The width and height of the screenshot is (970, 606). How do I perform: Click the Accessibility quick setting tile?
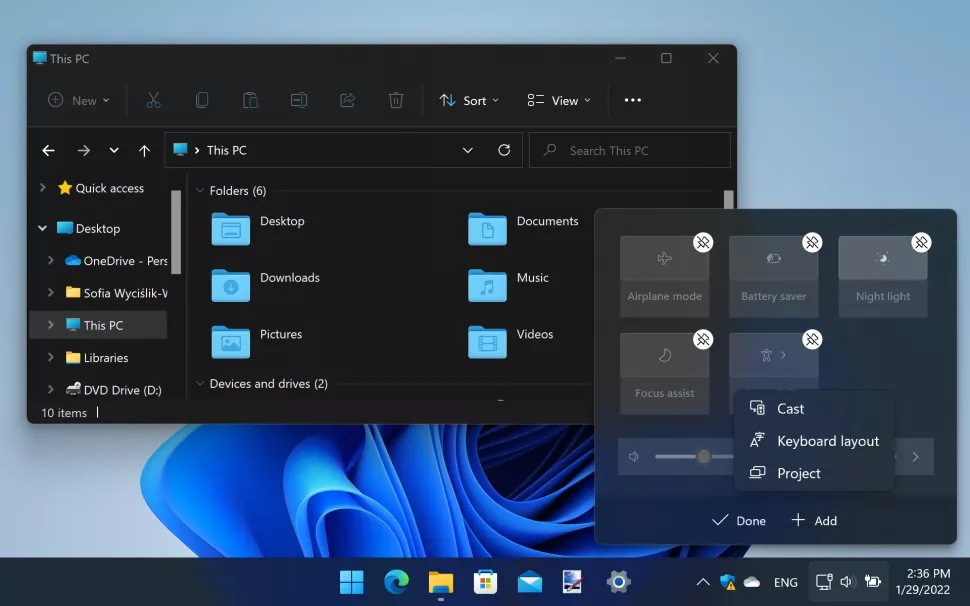pos(774,356)
